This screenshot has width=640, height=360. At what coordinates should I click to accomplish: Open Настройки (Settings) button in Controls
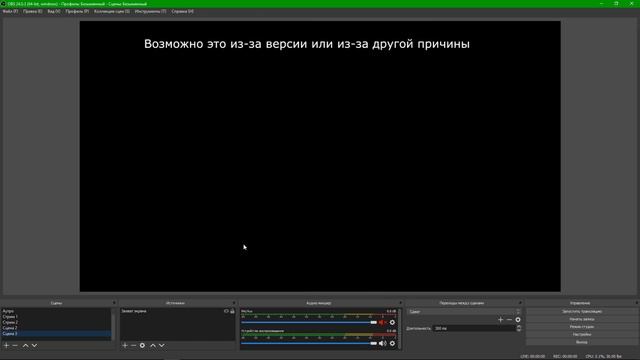(x=582, y=334)
